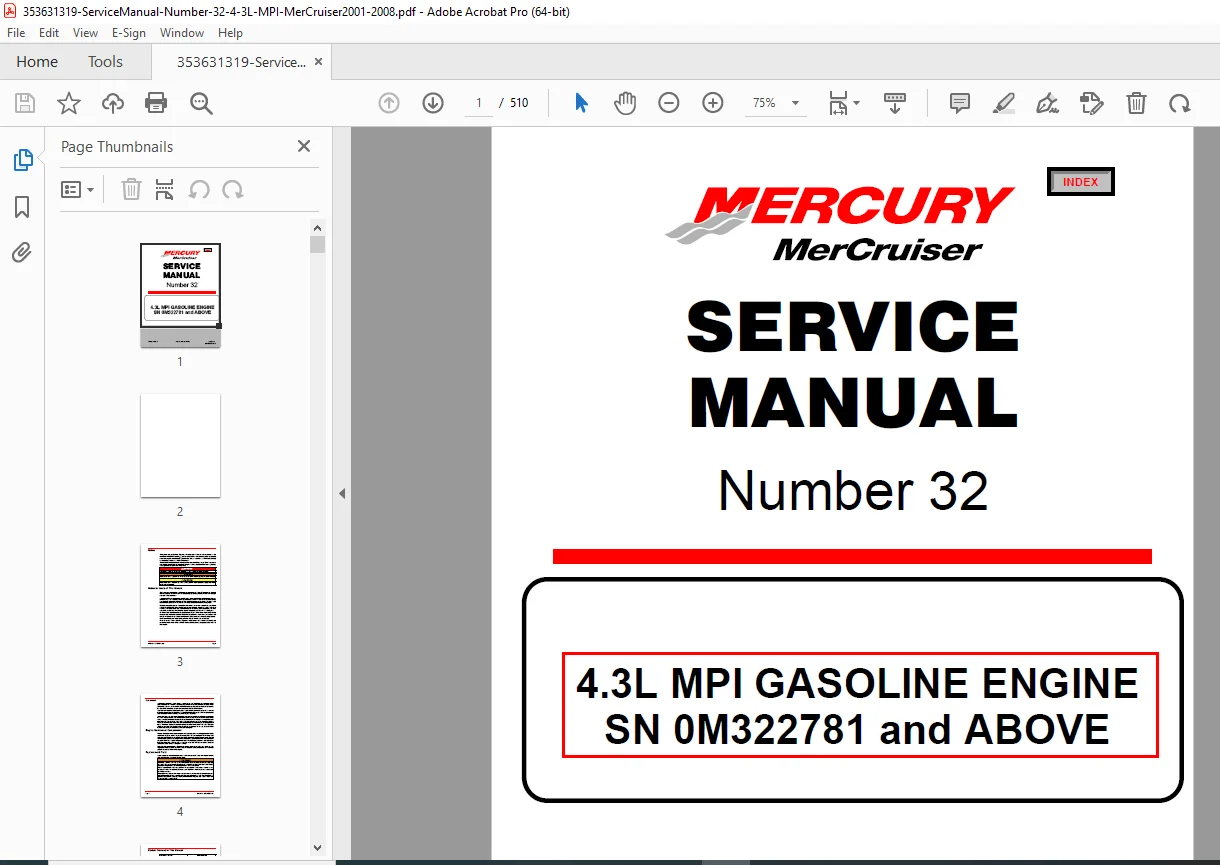Open the Bookmarks sidebar panel
The height and width of the screenshot is (865, 1220).
tap(22, 207)
